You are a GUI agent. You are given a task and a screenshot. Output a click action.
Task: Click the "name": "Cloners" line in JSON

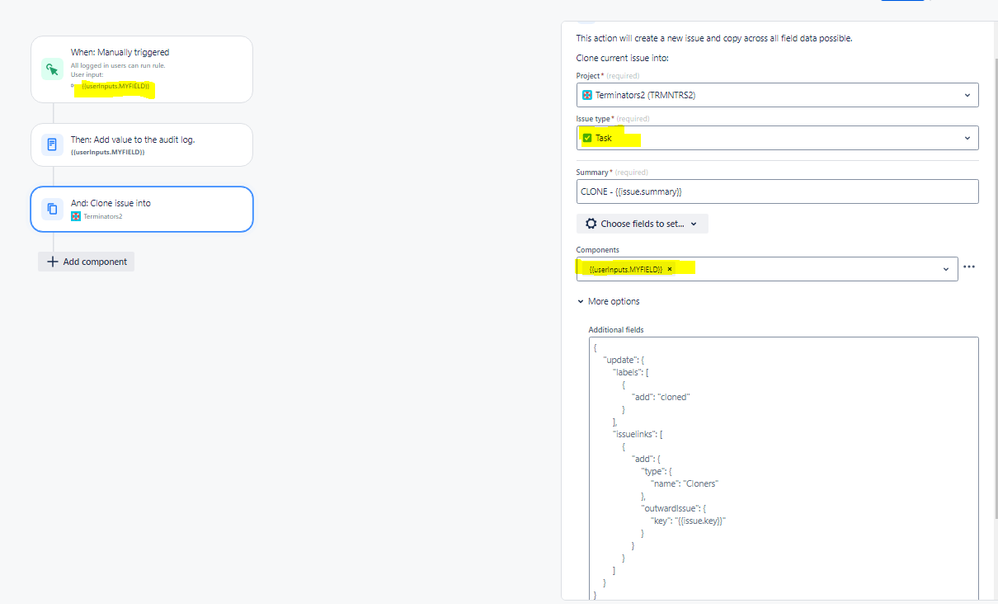point(684,484)
